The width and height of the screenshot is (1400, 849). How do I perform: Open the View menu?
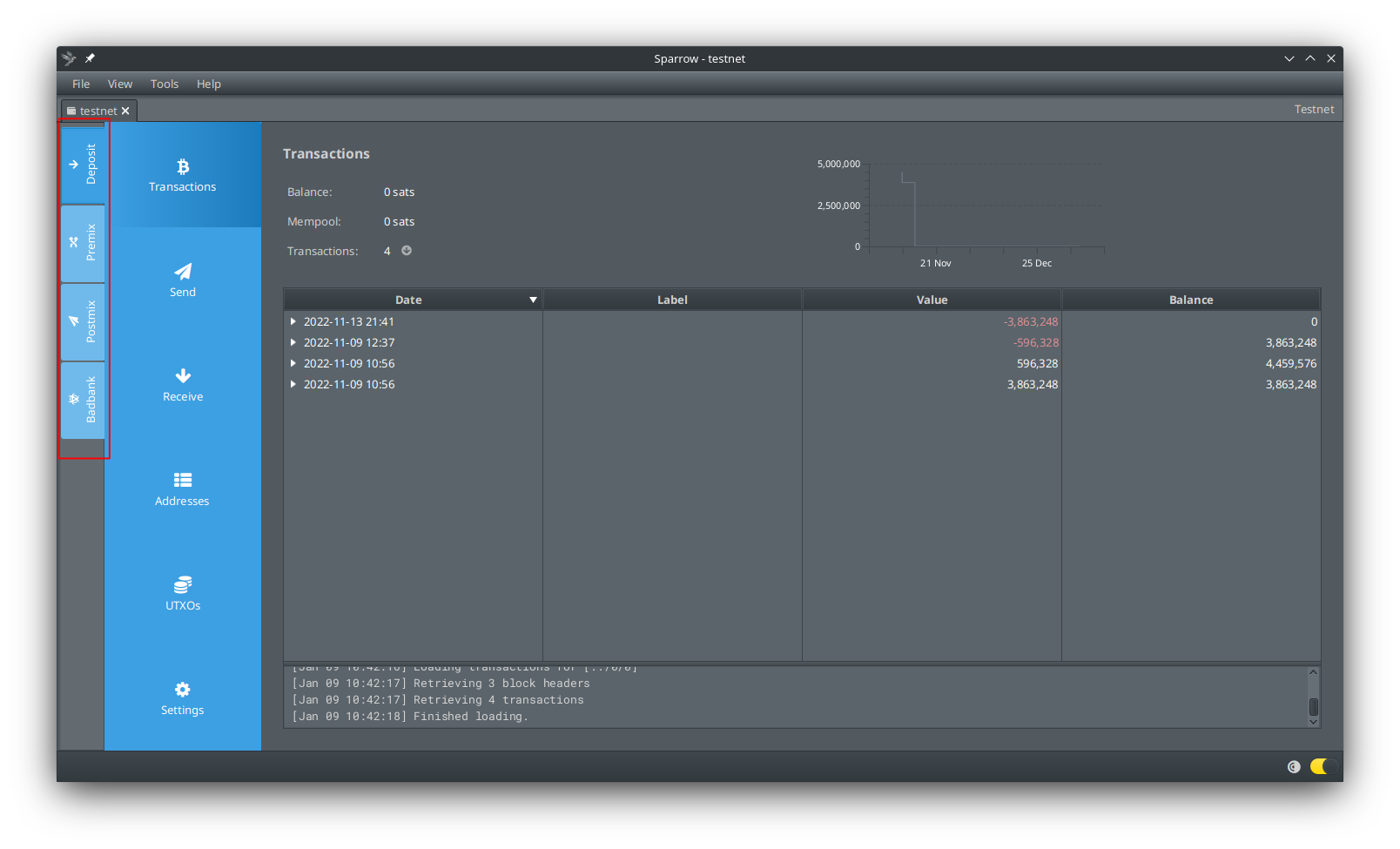tap(120, 84)
